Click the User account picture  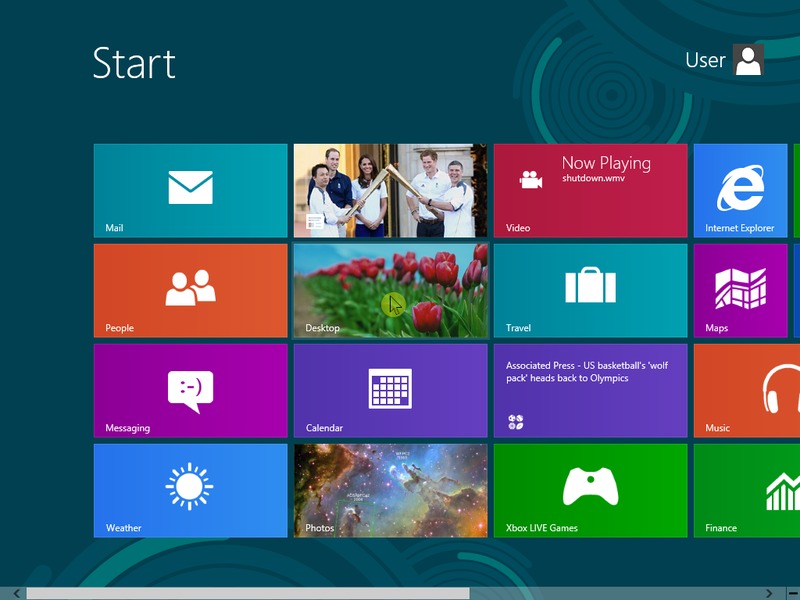pos(749,60)
